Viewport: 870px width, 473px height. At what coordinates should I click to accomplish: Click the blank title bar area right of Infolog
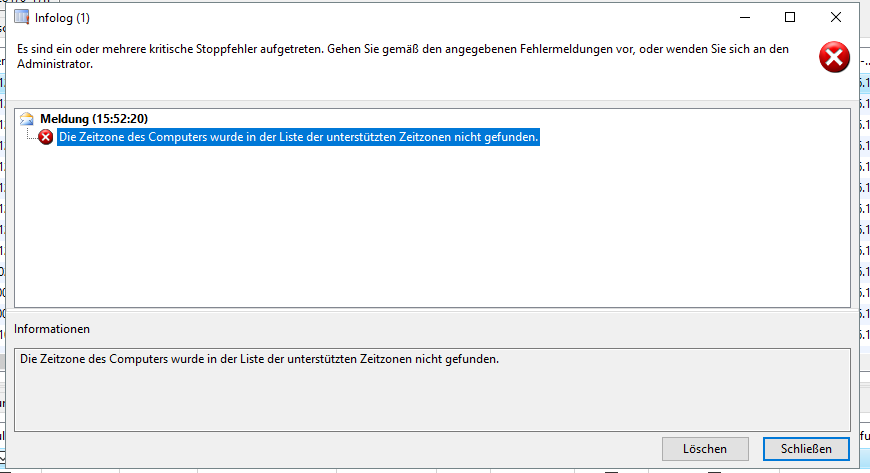point(400,18)
